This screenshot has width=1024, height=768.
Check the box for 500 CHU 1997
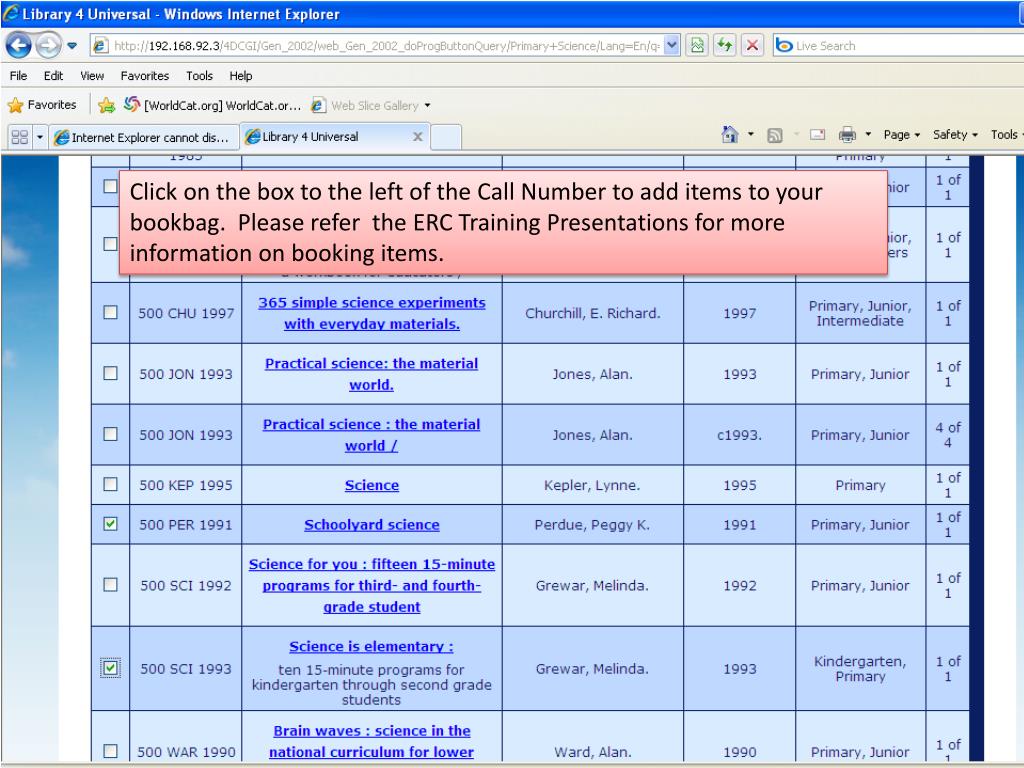pos(110,312)
